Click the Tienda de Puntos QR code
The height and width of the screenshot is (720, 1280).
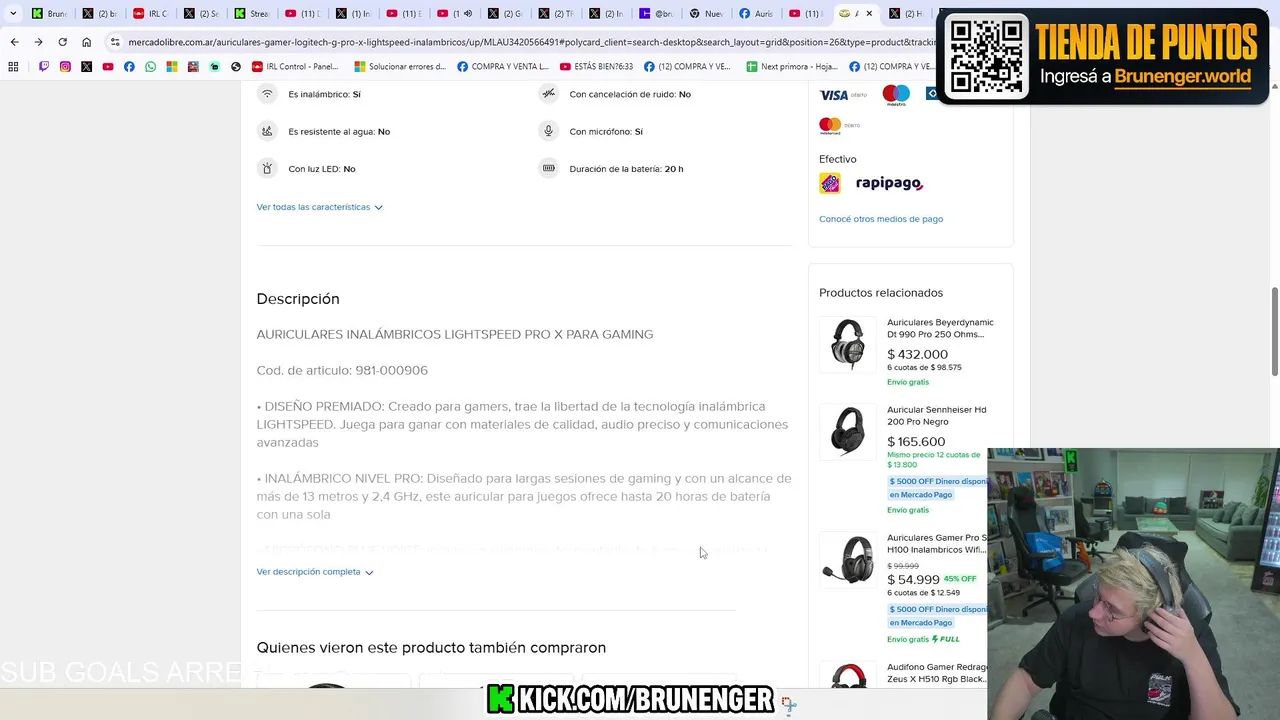pyautogui.click(x=985, y=57)
